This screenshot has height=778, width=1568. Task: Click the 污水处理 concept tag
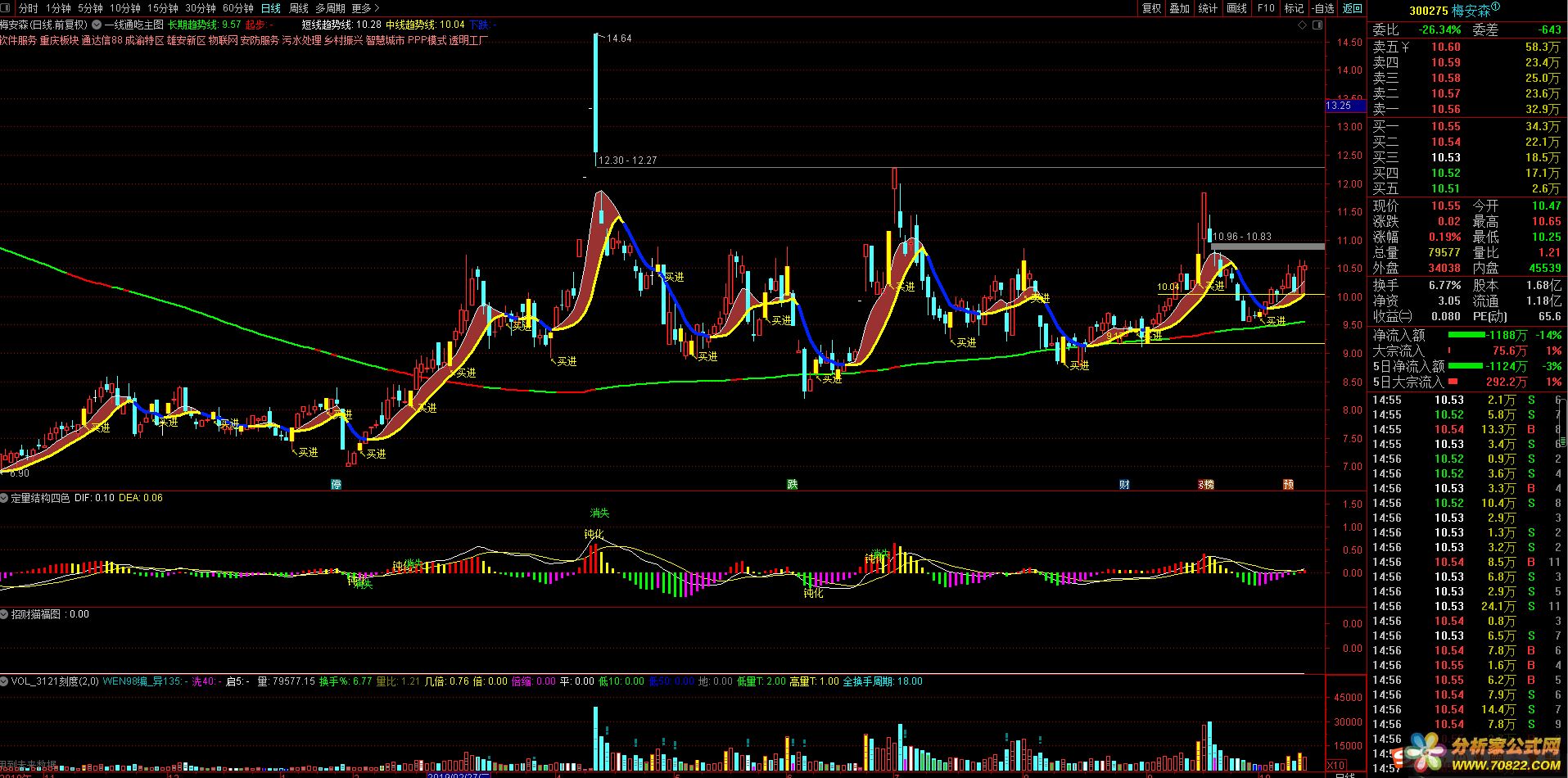(x=301, y=39)
